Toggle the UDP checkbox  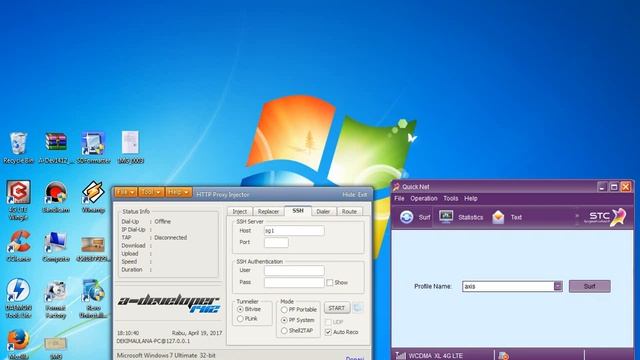click(x=328, y=322)
